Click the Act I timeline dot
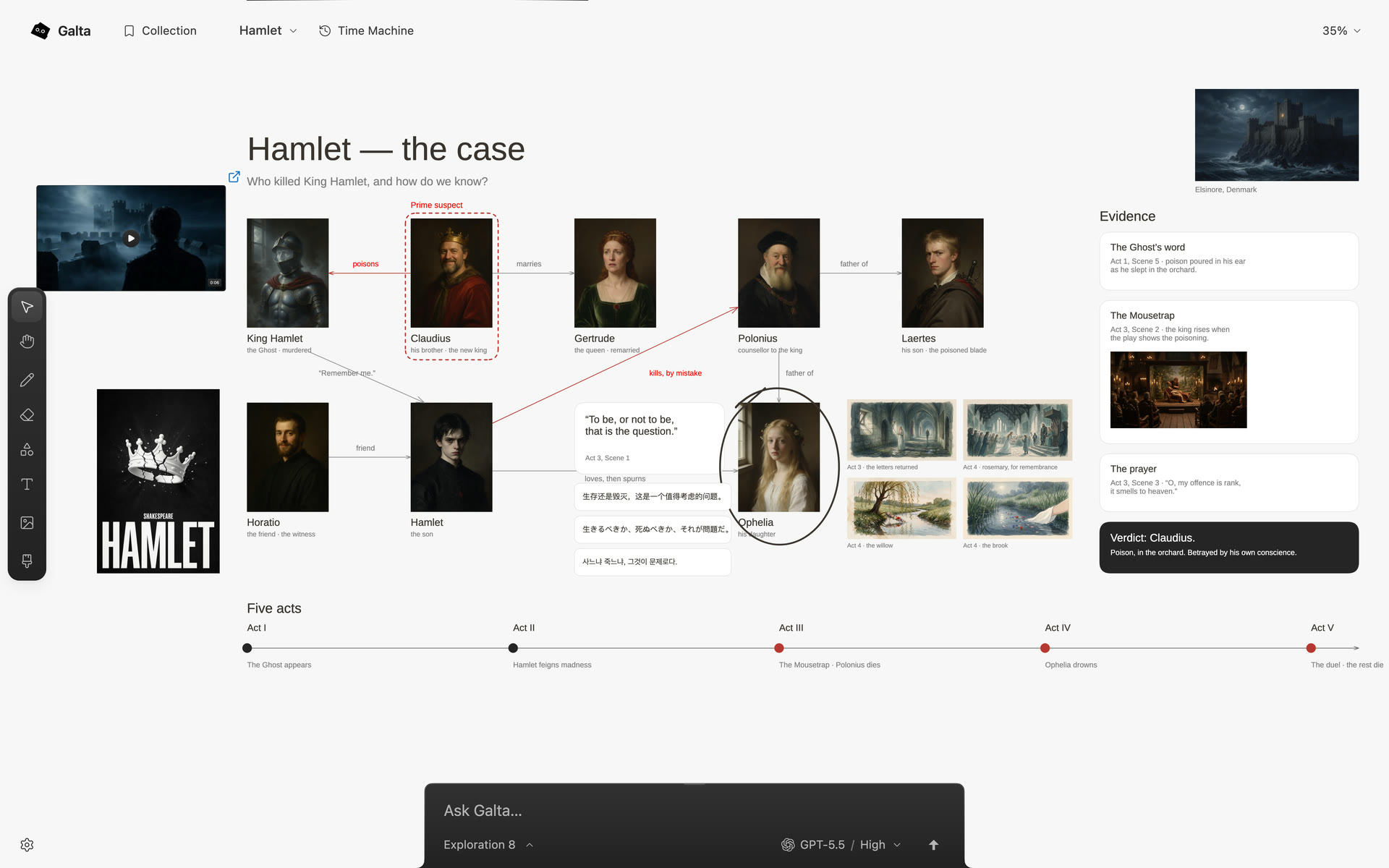The height and width of the screenshot is (868, 1389). pyautogui.click(x=247, y=648)
